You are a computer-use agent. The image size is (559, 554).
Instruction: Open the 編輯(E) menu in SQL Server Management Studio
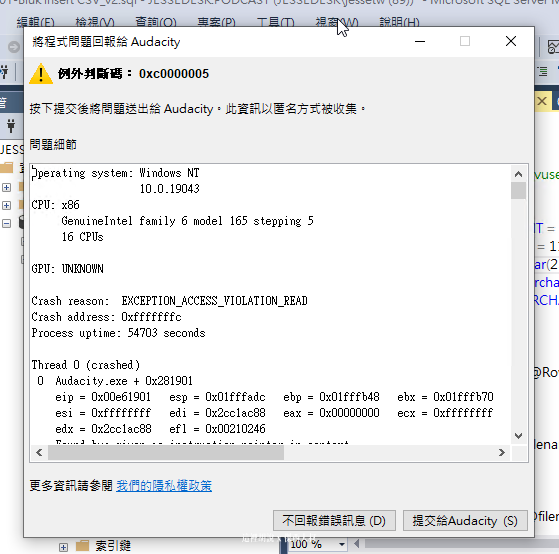point(36,23)
